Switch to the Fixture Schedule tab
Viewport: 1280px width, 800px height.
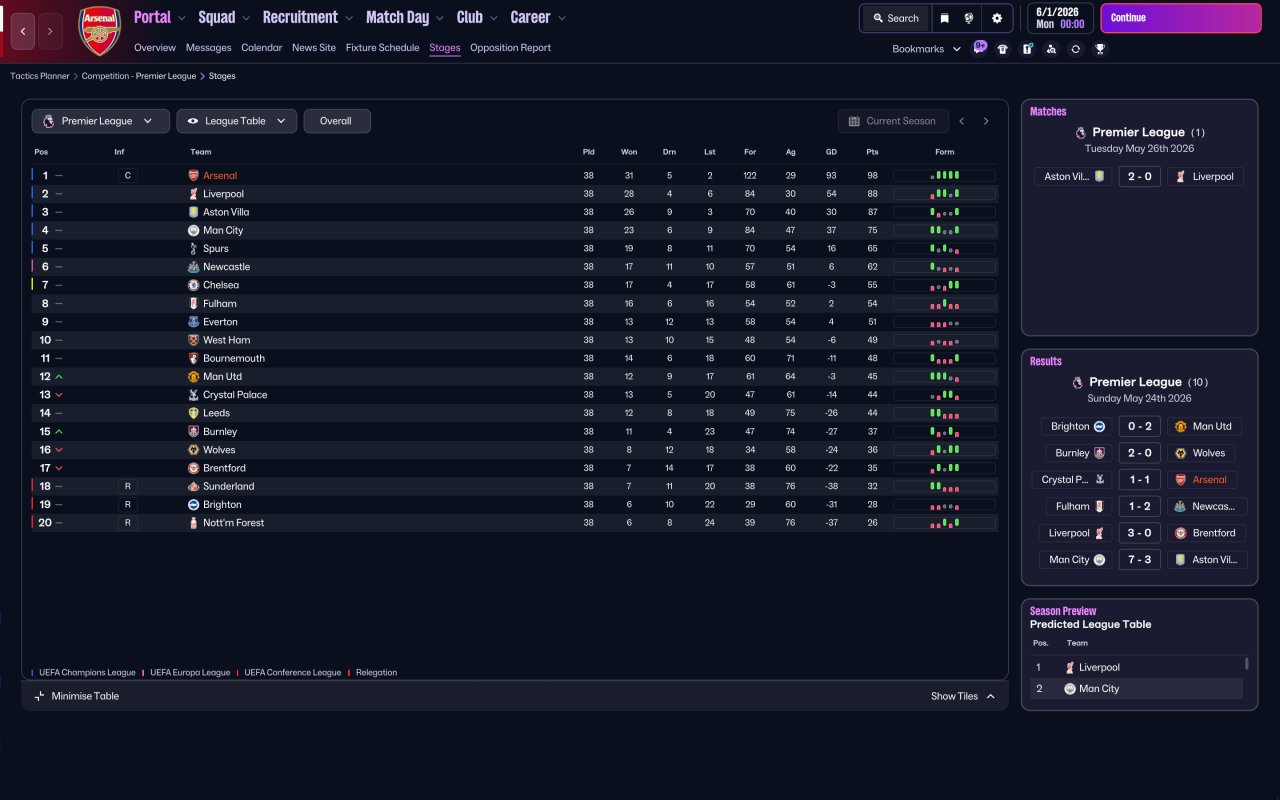tap(382, 48)
